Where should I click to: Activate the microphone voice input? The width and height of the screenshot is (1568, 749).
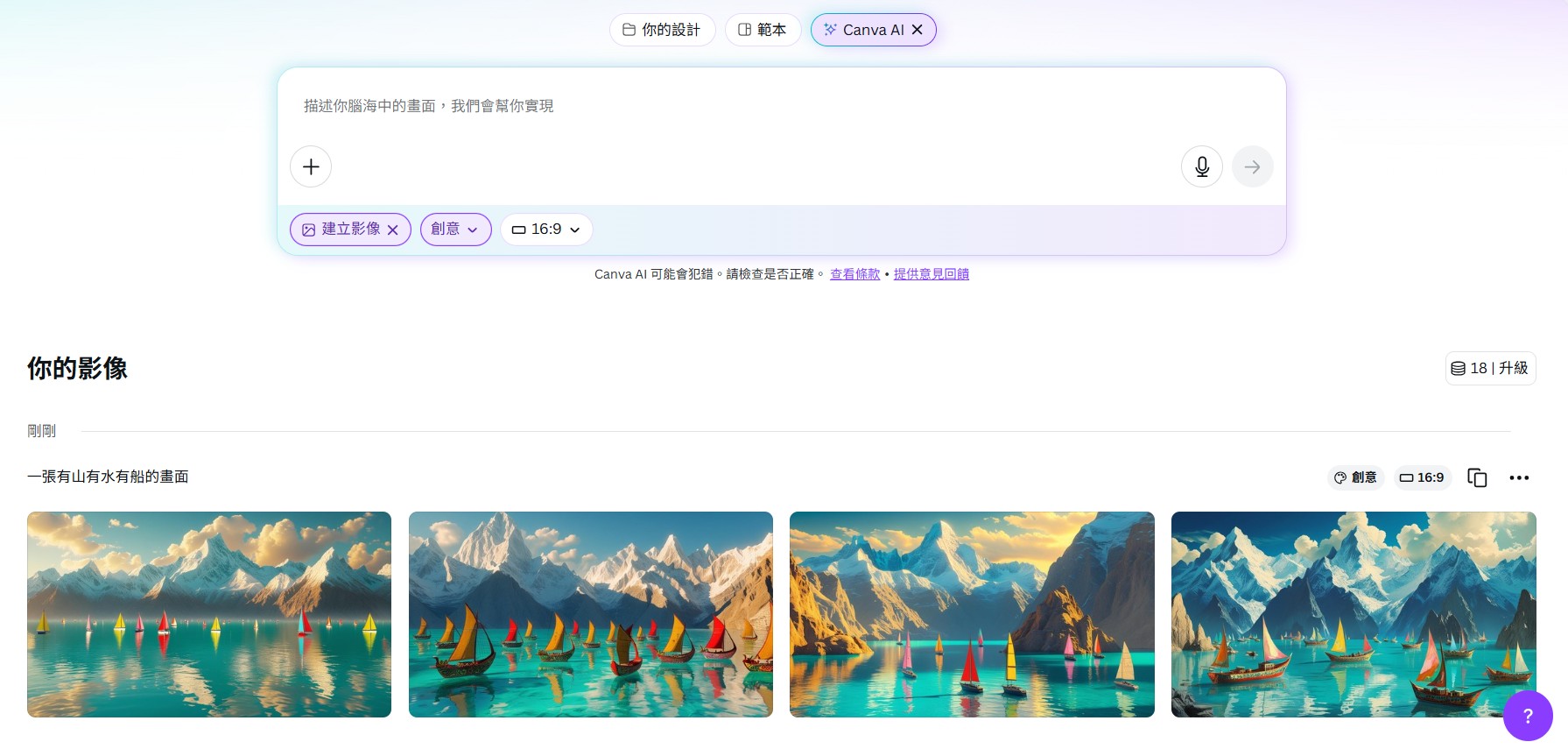click(1202, 166)
